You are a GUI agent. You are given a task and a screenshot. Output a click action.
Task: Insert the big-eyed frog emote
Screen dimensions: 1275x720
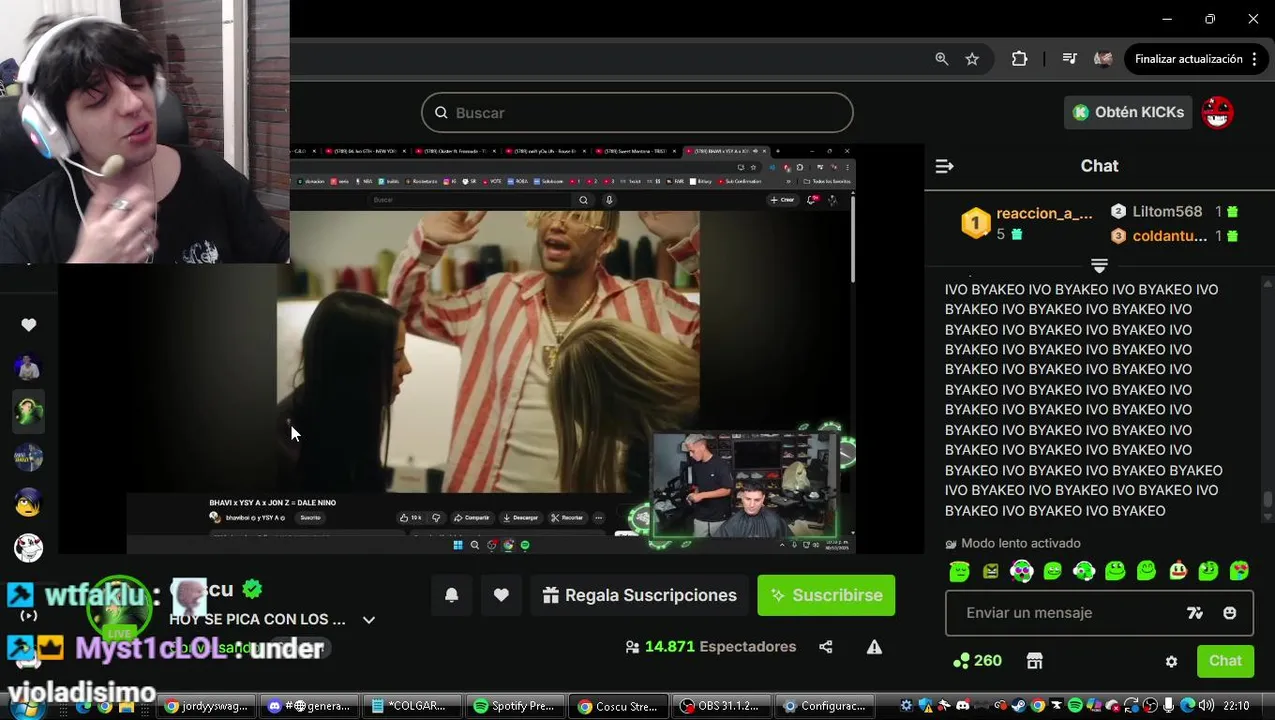[1115, 571]
